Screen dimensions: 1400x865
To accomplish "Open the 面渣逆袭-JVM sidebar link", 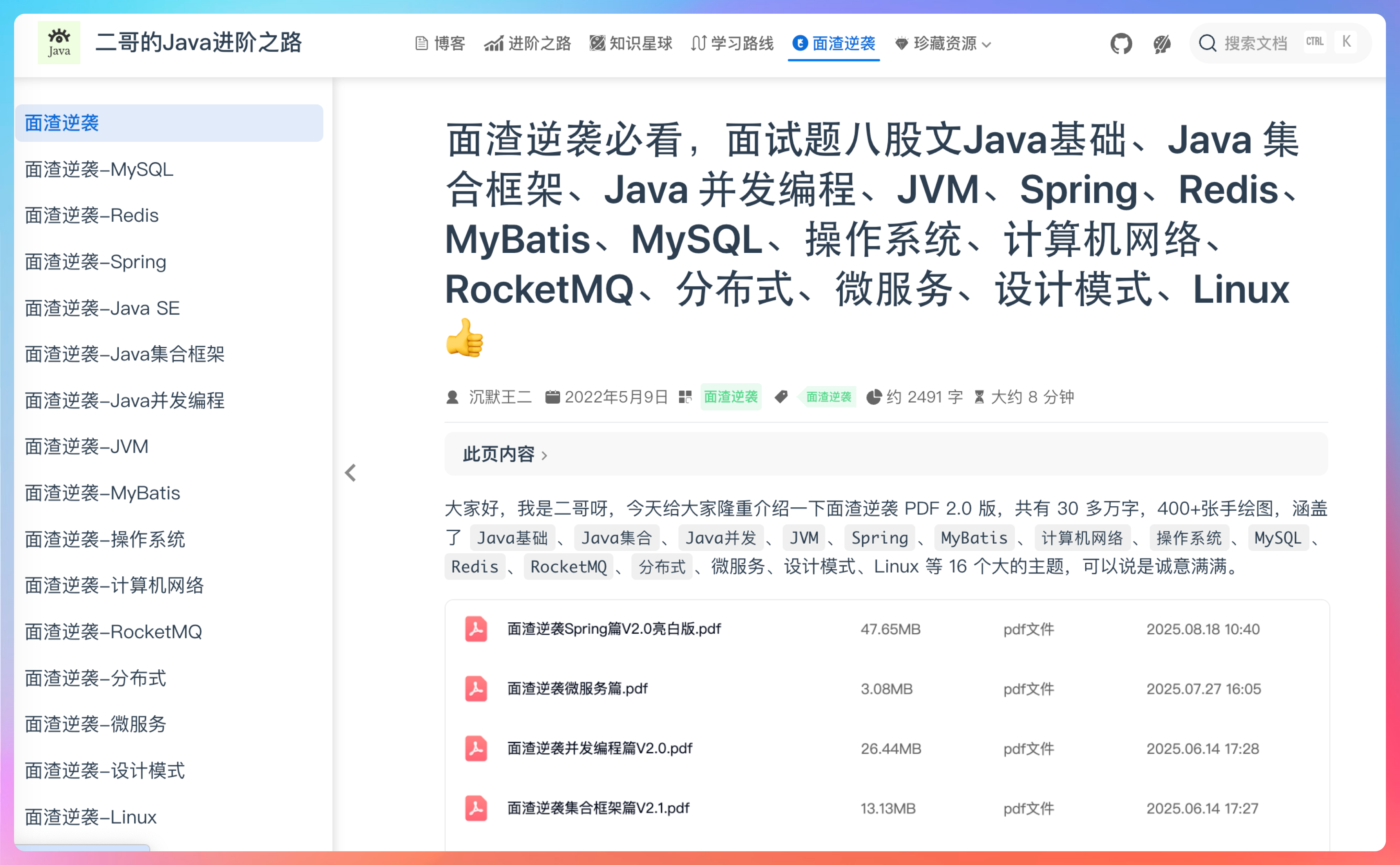I will (x=86, y=446).
